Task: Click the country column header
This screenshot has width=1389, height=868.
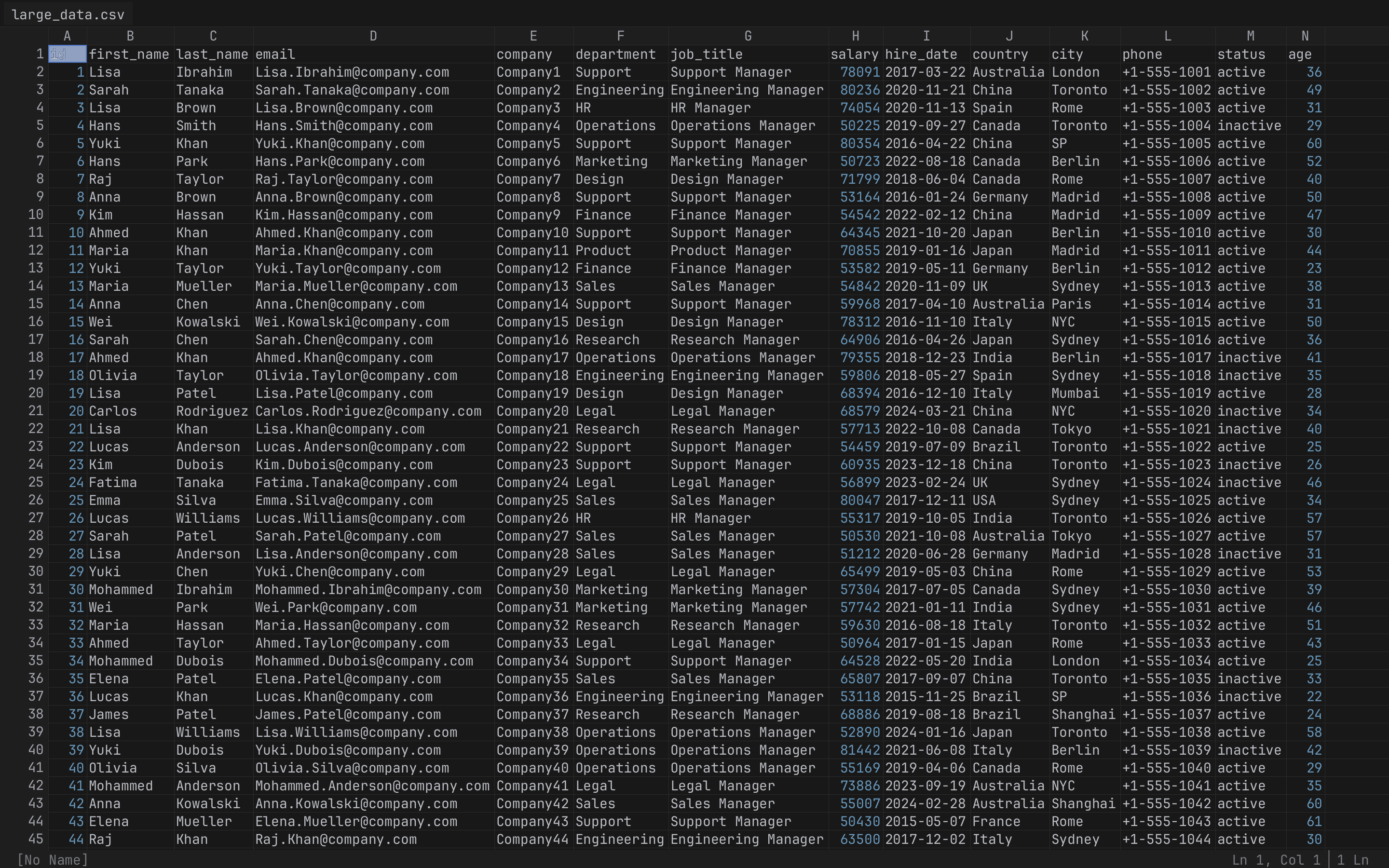Action: pos(1000,54)
